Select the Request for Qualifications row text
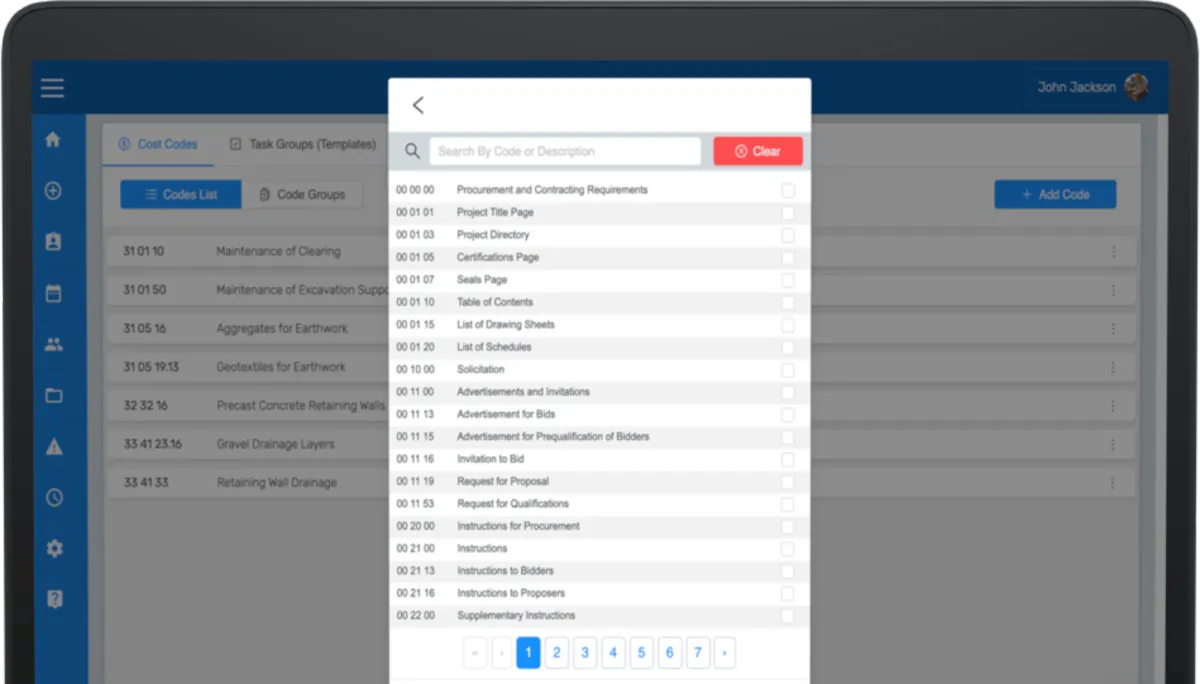1200x684 pixels. click(513, 504)
